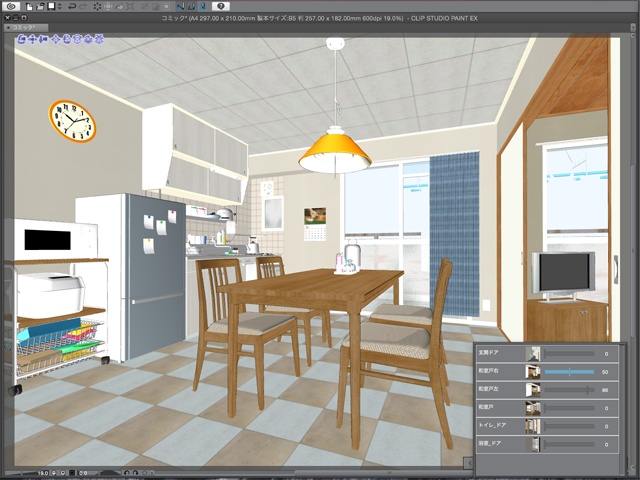640x480 pixels.
Task: Undo the last action
Action: click(x=72, y=6)
